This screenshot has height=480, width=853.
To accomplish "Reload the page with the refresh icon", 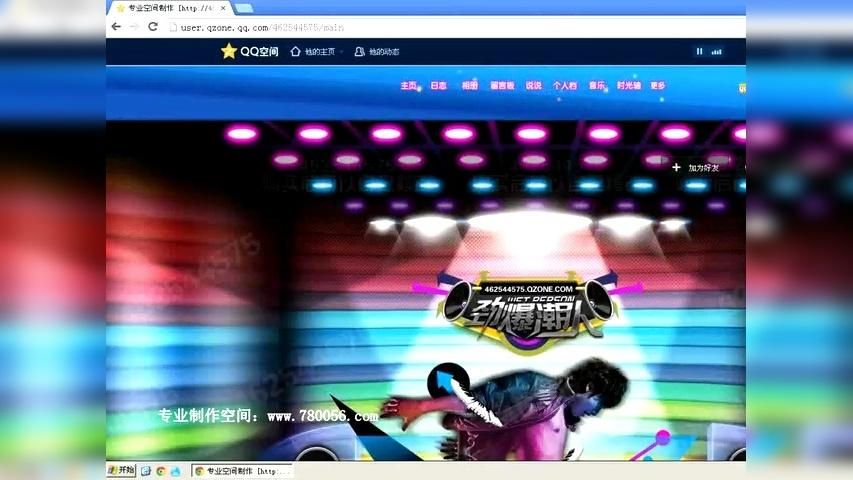I will pyautogui.click(x=153, y=26).
